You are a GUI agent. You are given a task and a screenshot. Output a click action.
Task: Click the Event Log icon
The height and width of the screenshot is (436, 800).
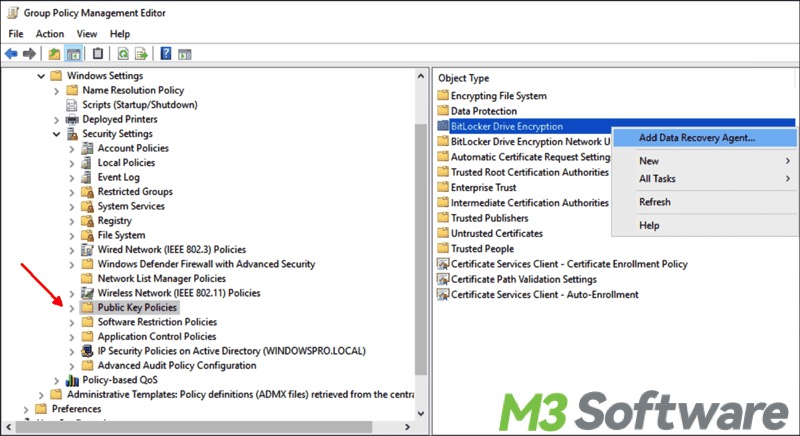click(x=87, y=177)
